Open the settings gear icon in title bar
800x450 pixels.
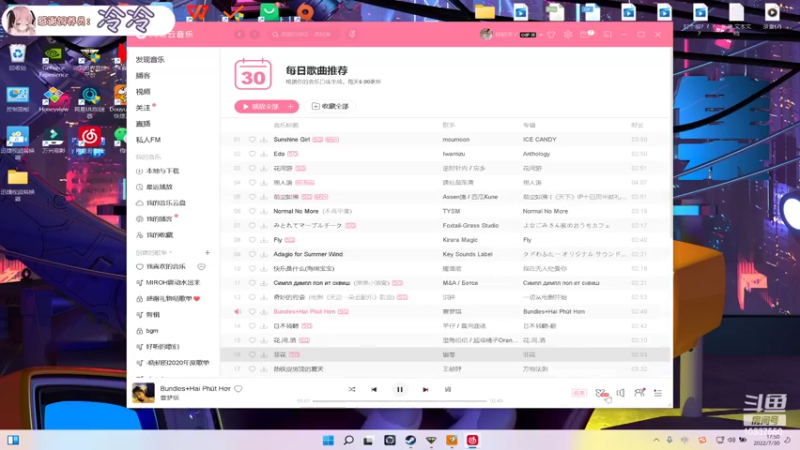(x=568, y=35)
